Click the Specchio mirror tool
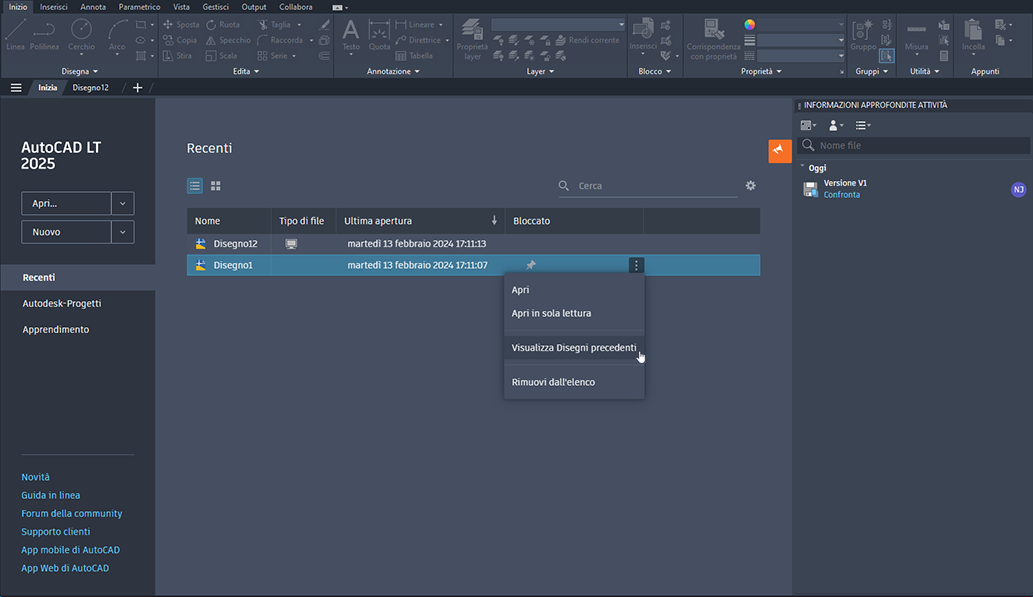1033x597 pixels. (x=228, y=40)
